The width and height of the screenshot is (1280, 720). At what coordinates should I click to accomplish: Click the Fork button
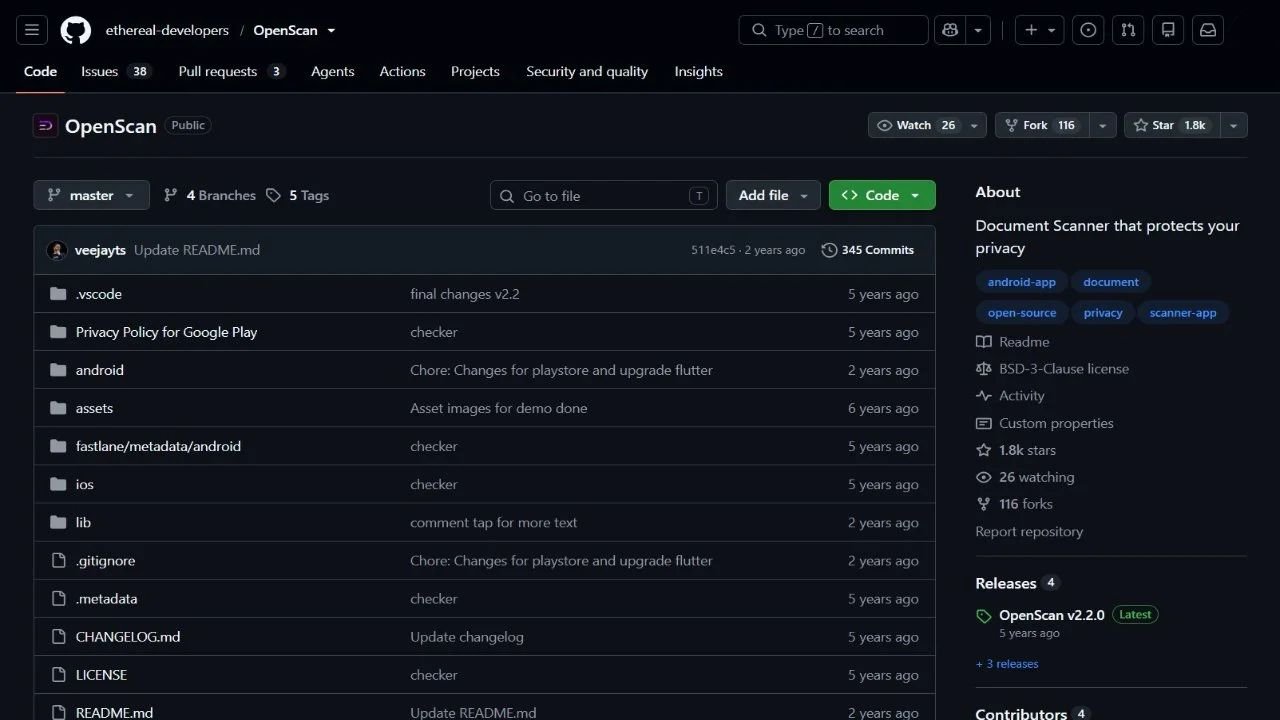pos(1041,125)
